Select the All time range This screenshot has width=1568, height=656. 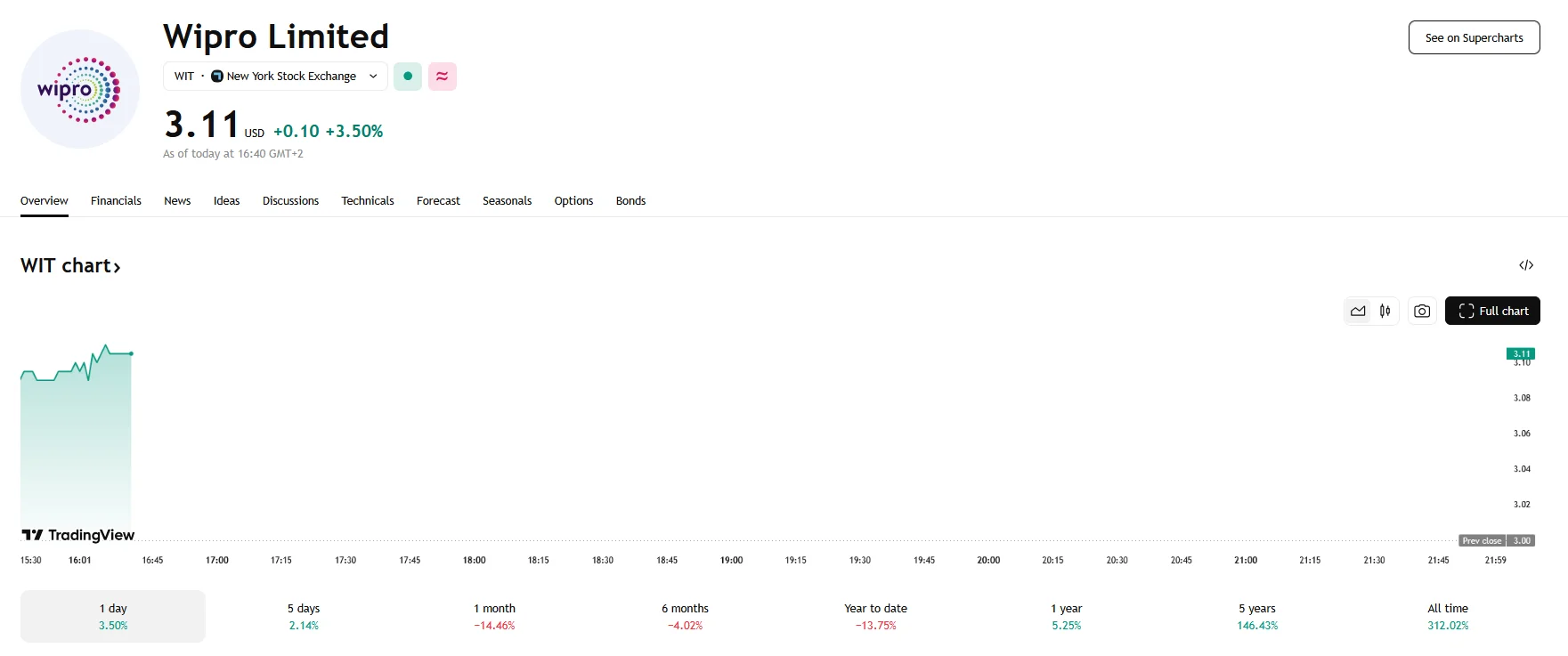pos(1448,616)
